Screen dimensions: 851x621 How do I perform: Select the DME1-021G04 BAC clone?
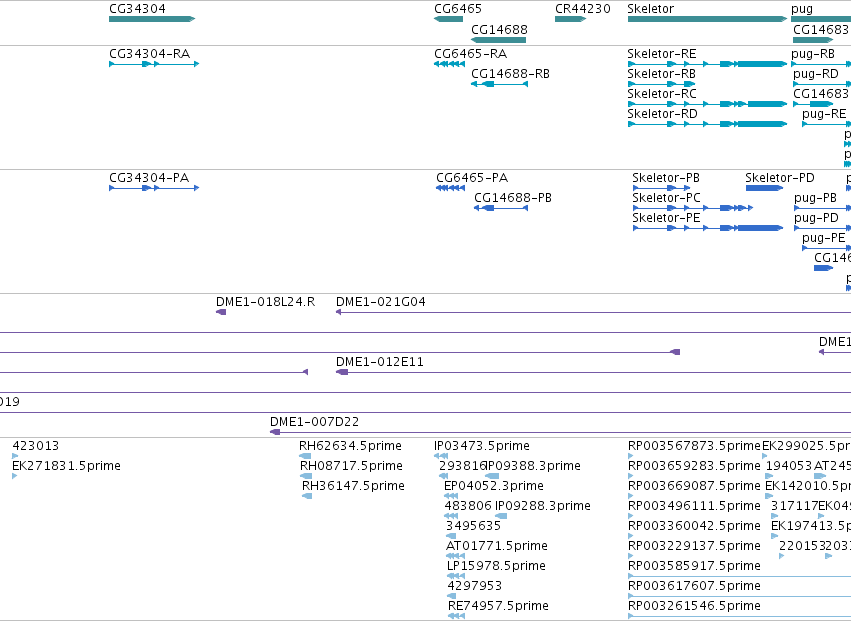pos(593,313)
